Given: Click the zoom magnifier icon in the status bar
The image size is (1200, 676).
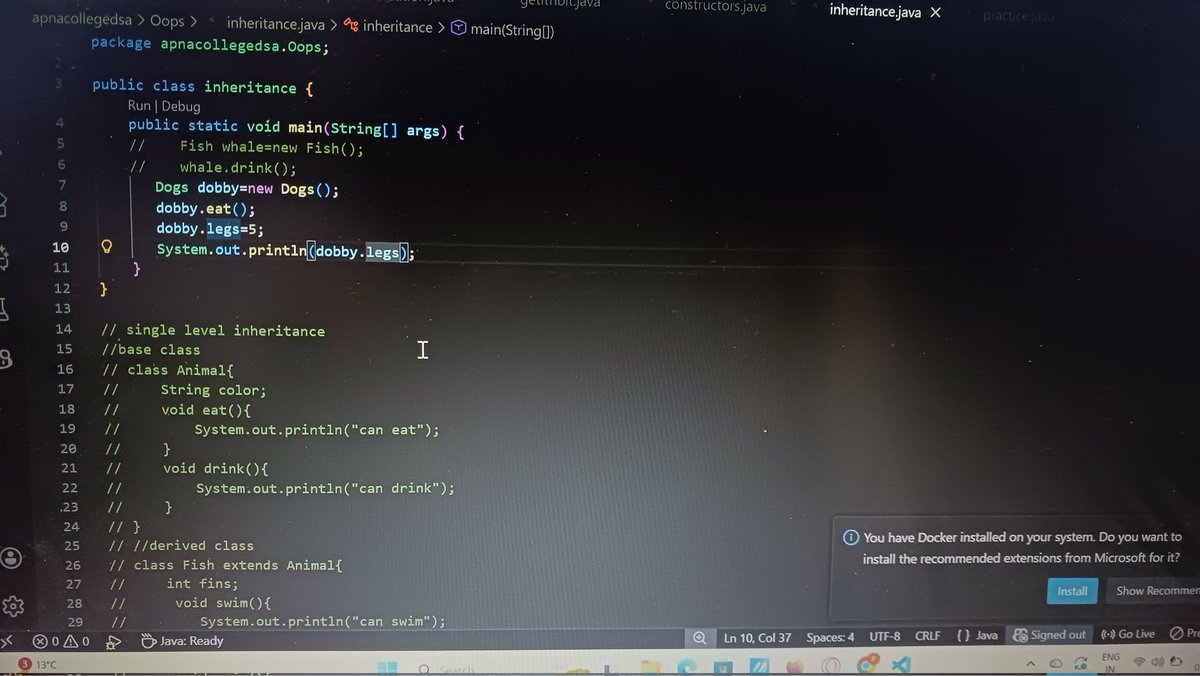Looking at the screenshot, I should click(699, 637).
